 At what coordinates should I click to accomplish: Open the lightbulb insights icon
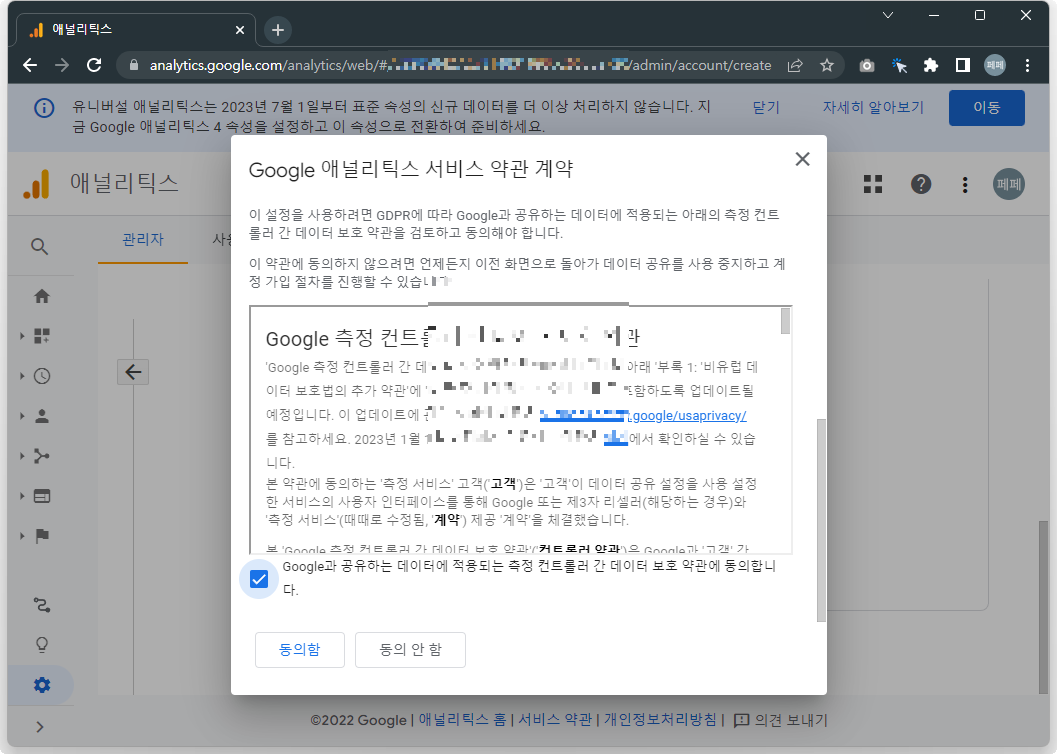(x=40, y=643)
